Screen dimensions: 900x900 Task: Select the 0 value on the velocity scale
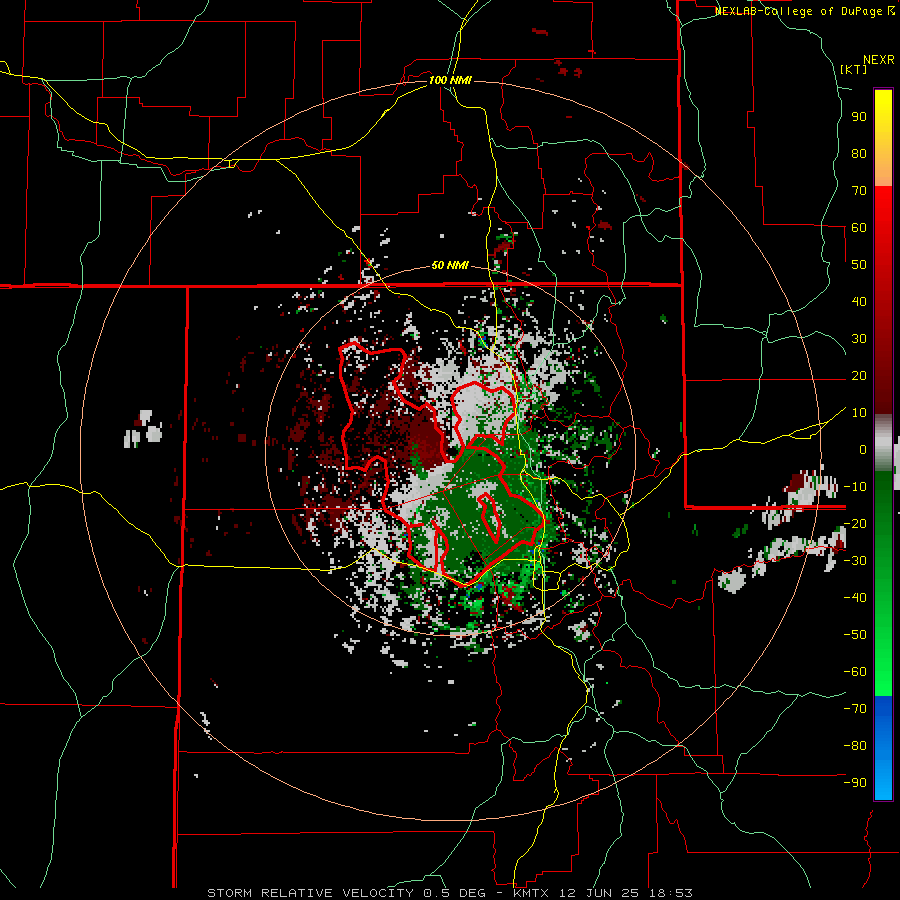click(863, 449)
